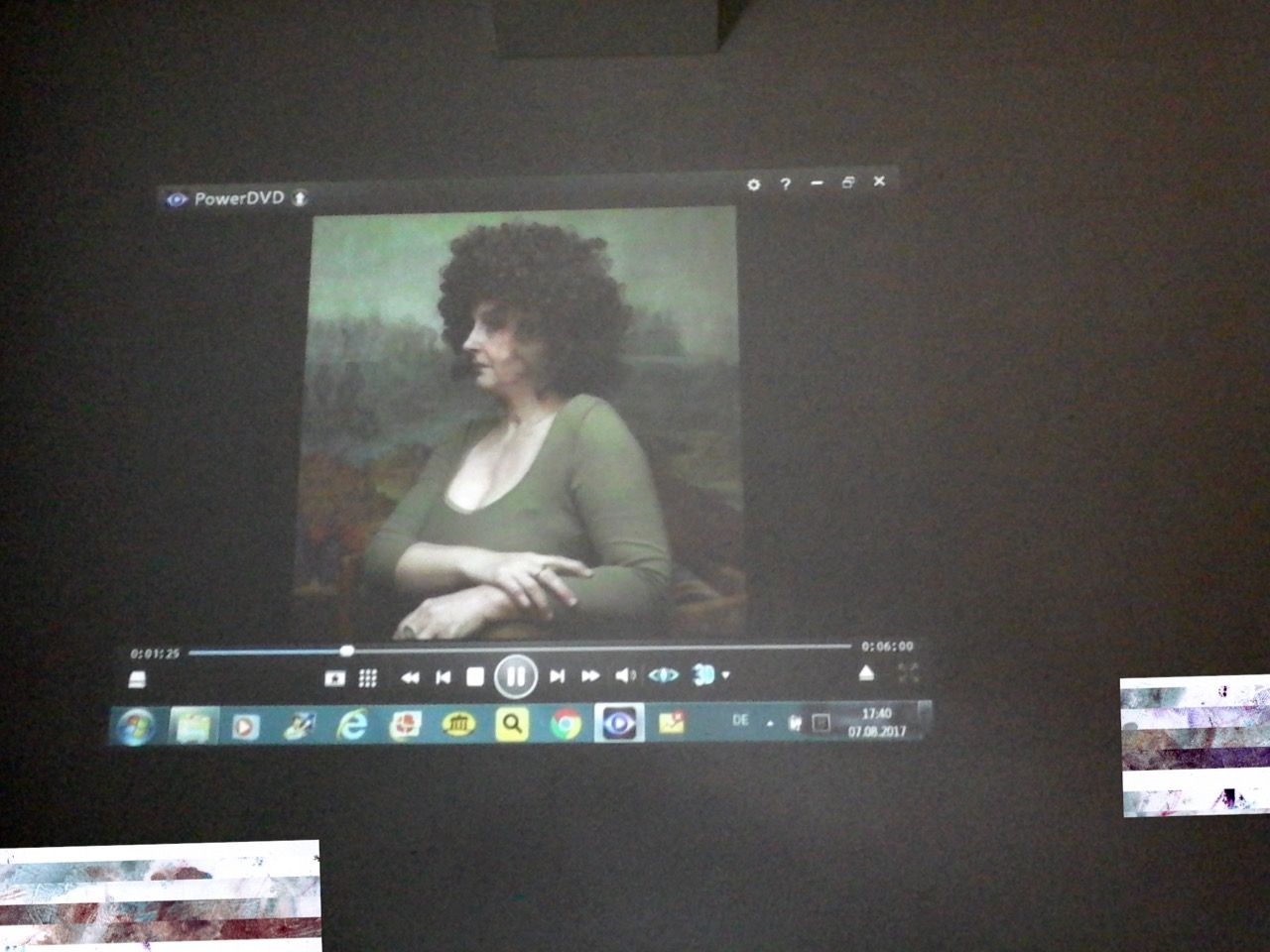Open the media source drive icon
This screenshot has height=952, width=1270.
138,679
